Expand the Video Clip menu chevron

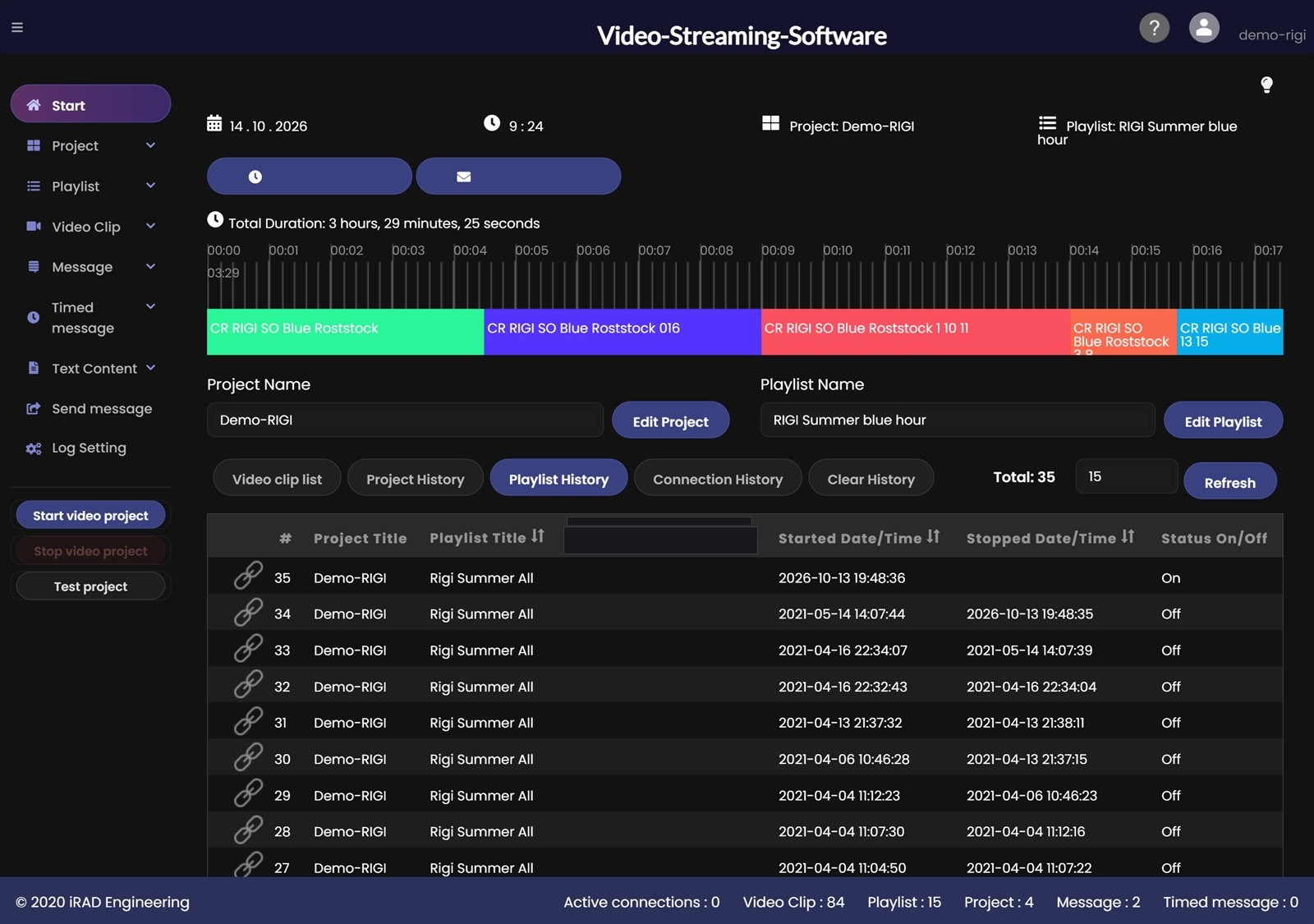pos(150,226)
